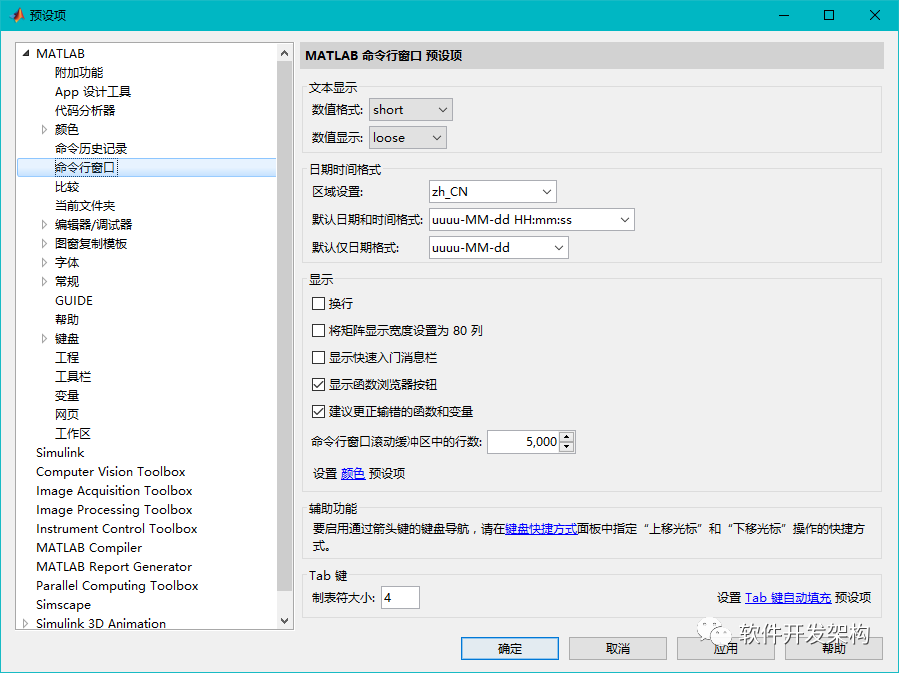Expand the Simulink 3D Animation node
899x673 pixels.
tap(25, 623)
